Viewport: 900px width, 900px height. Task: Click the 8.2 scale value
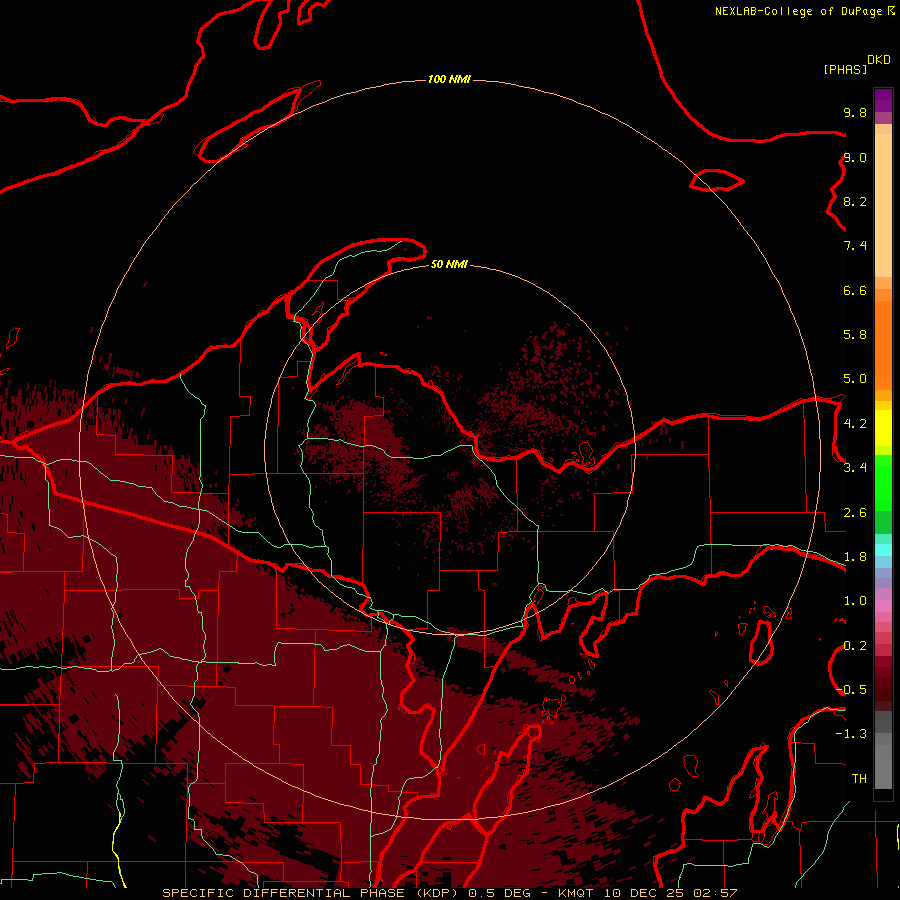855,201
